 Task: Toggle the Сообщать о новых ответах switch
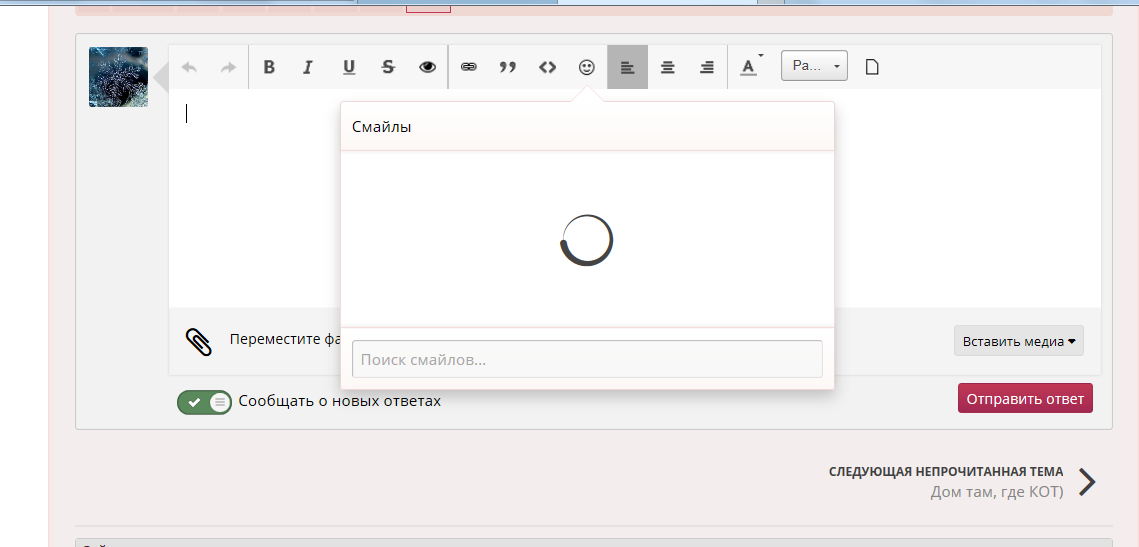(205, 402)
